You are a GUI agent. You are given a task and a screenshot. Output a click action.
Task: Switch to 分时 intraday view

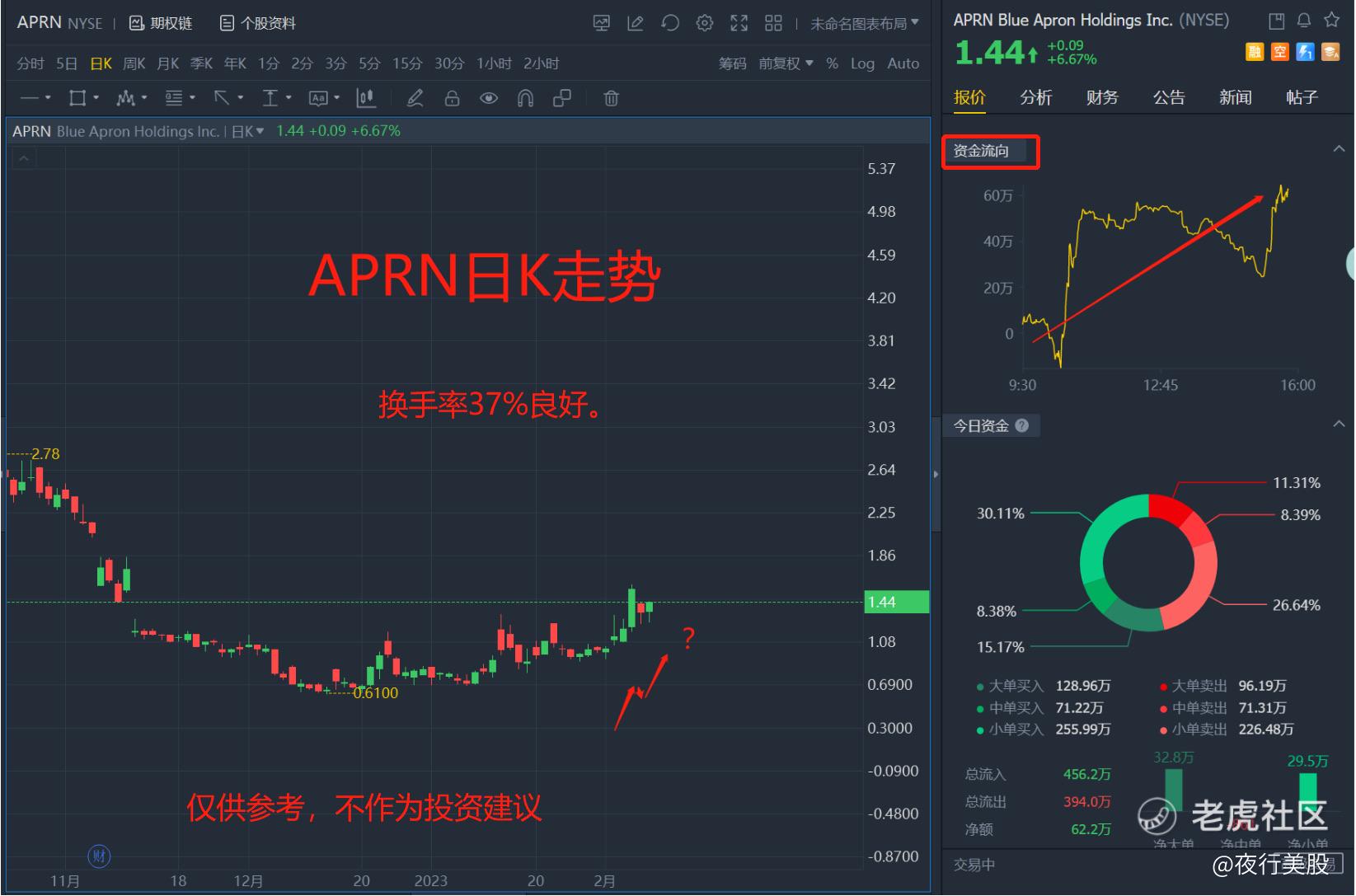pyautogui.click(x=30, y=63)
